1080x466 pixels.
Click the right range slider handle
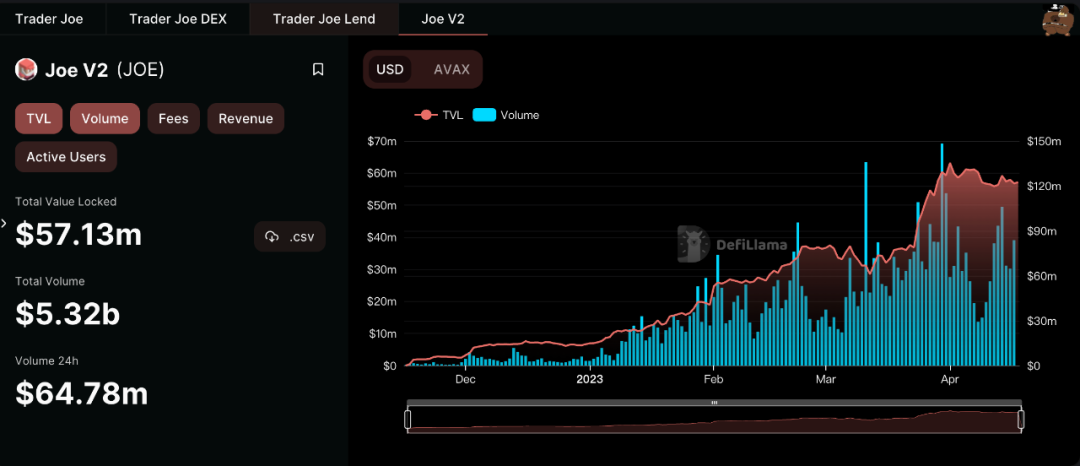coord(1023,420)
